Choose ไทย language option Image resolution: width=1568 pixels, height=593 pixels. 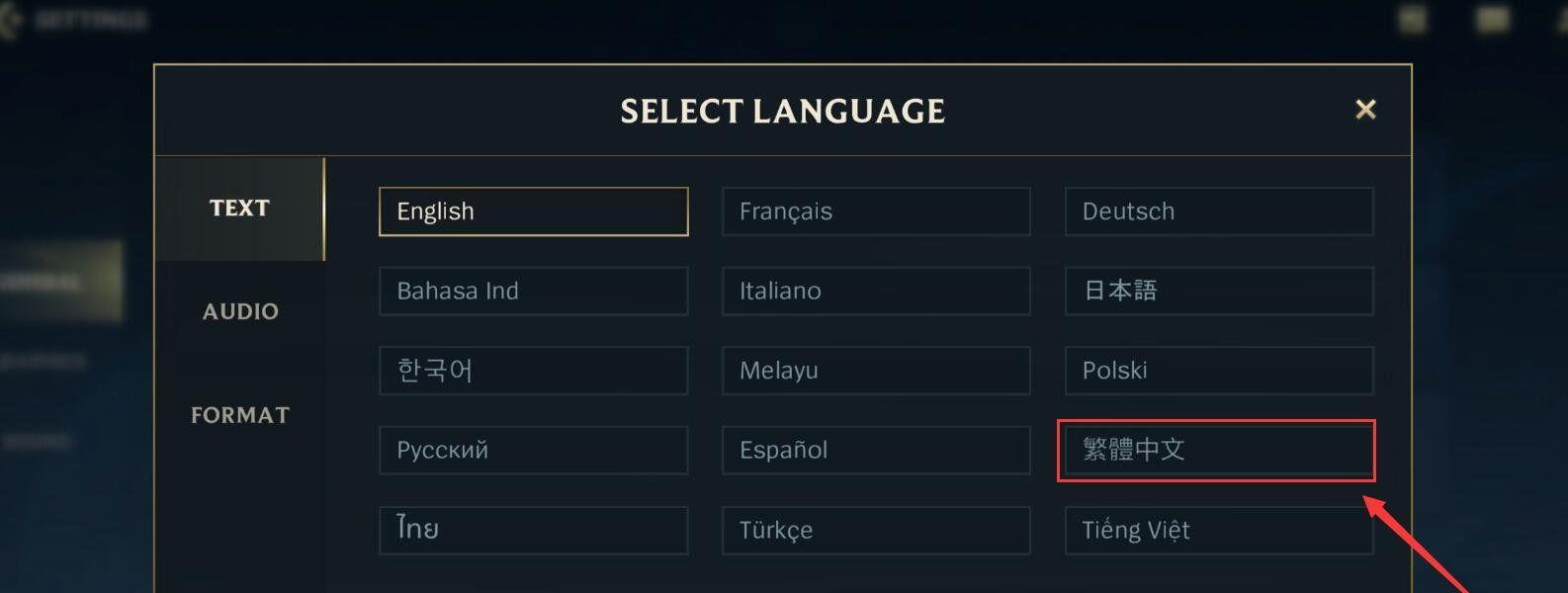(534, 530)
